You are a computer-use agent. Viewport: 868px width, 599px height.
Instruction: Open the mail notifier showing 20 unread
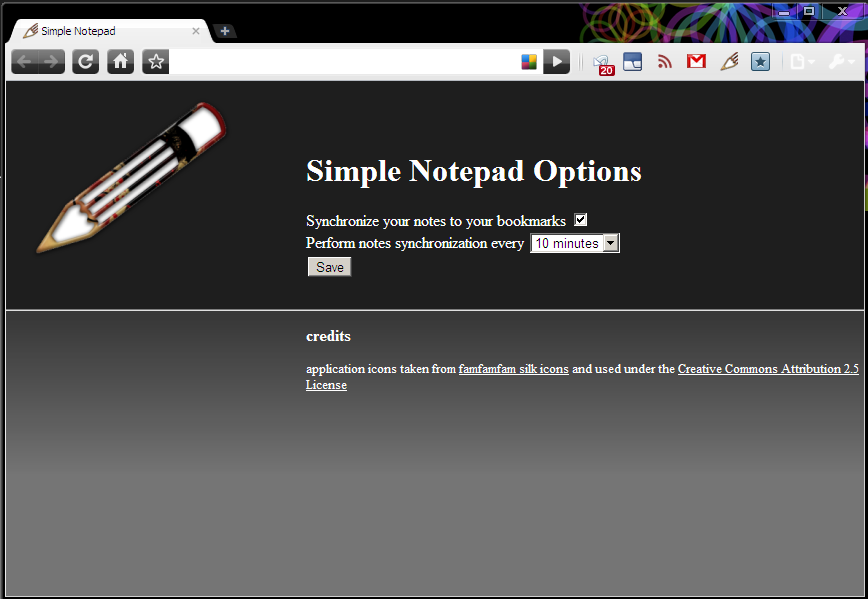coord(602,62)
